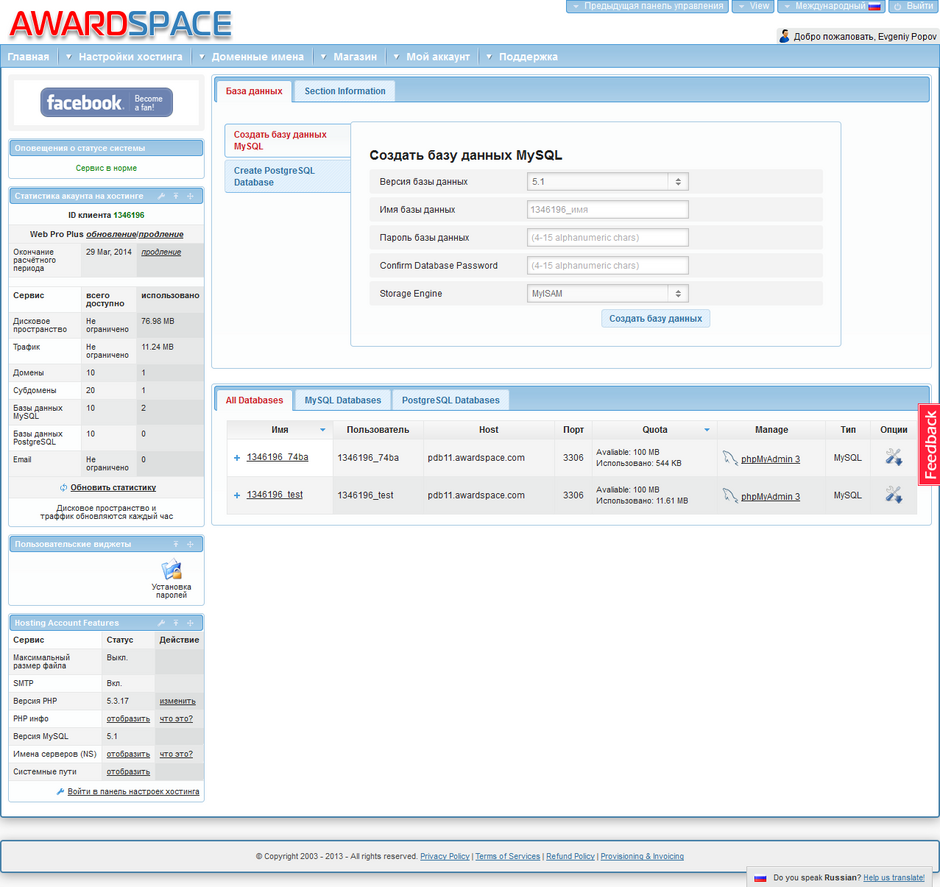
Task: Sort the table by the Имя column arrow
Action: pos(323,430)
